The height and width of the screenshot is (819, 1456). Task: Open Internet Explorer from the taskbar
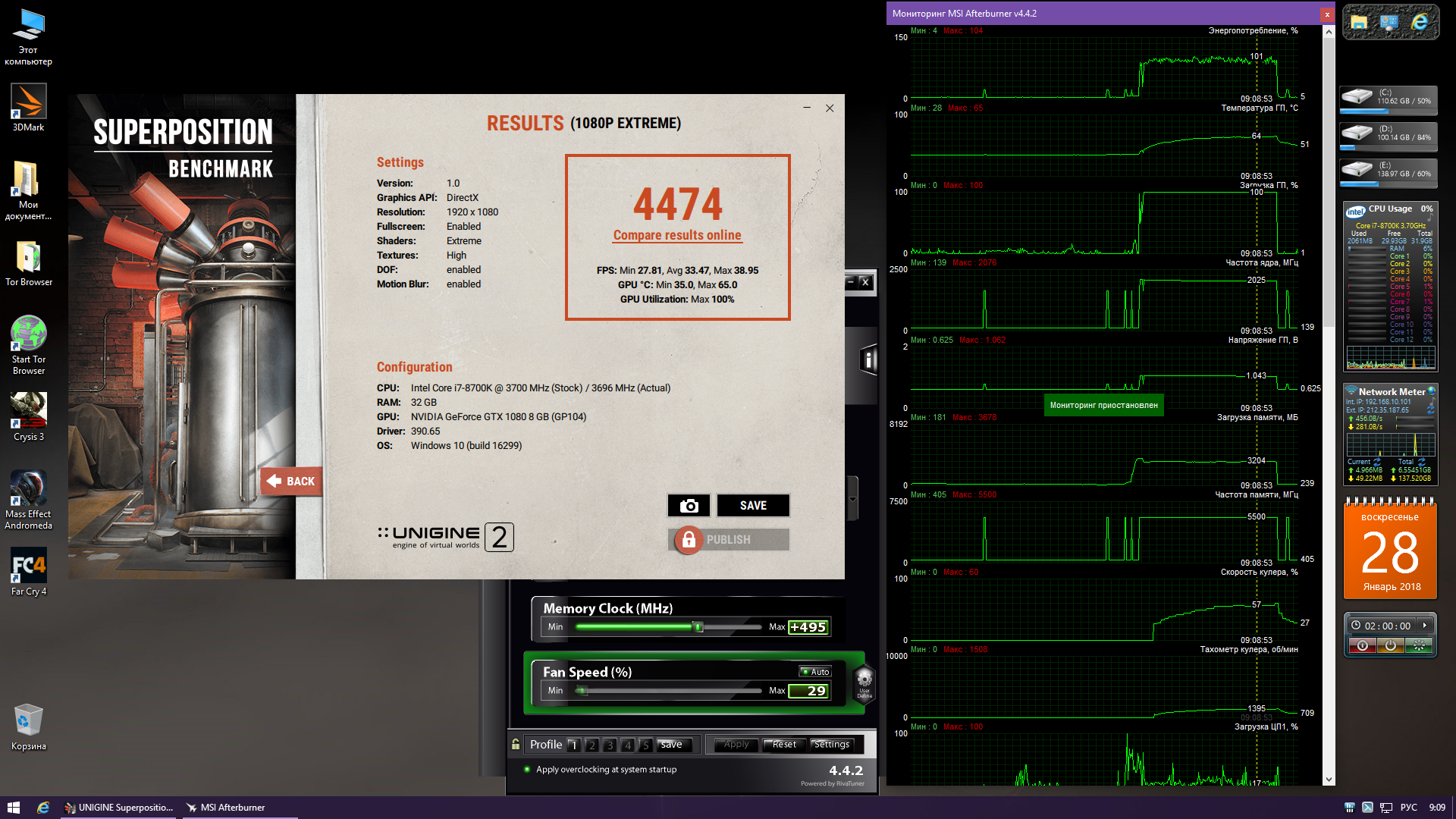click(43, 808)
